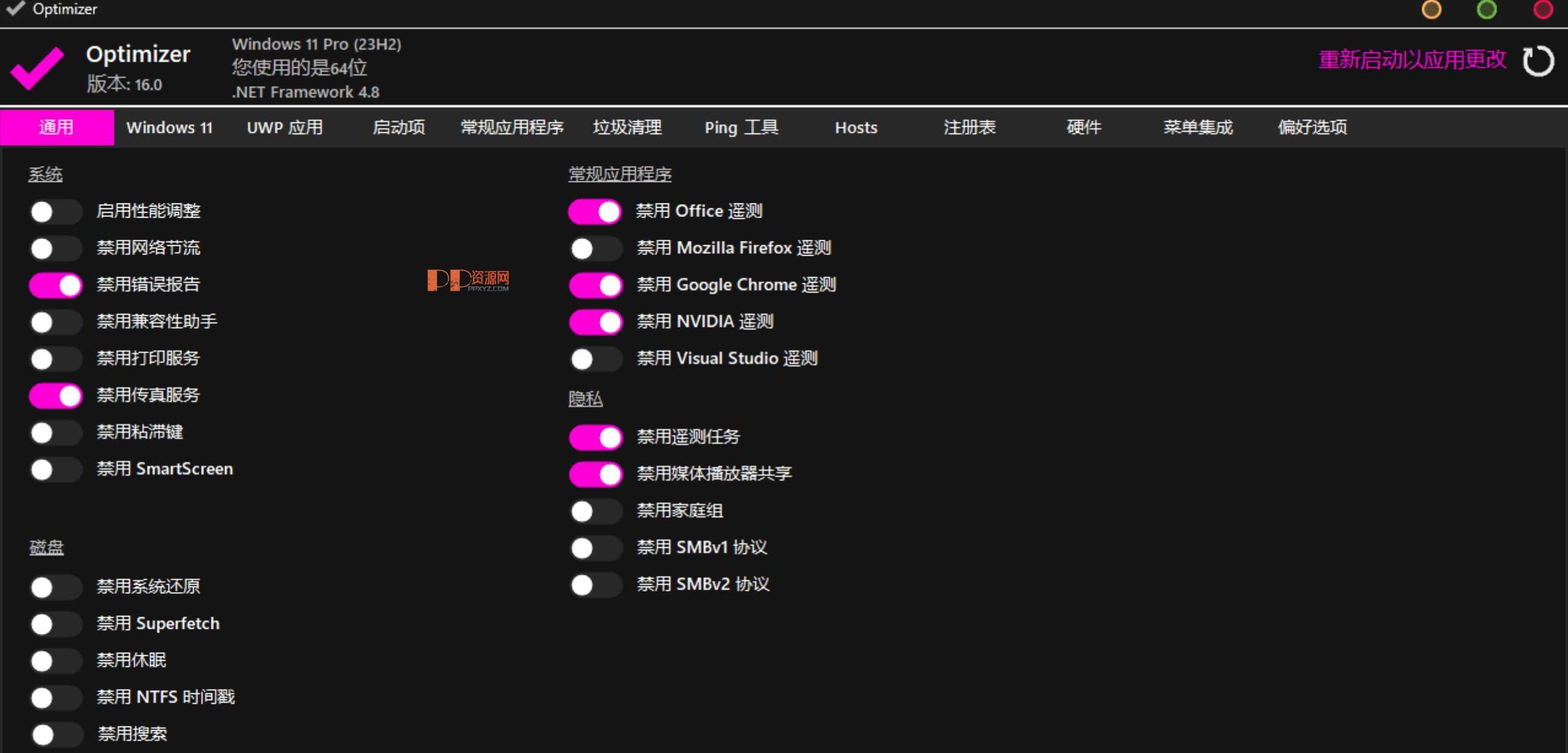The image size is (1568, 753).
Task: Enable 禁用 SMBv1 协议 switch
Action: click(x=595, y=548)
